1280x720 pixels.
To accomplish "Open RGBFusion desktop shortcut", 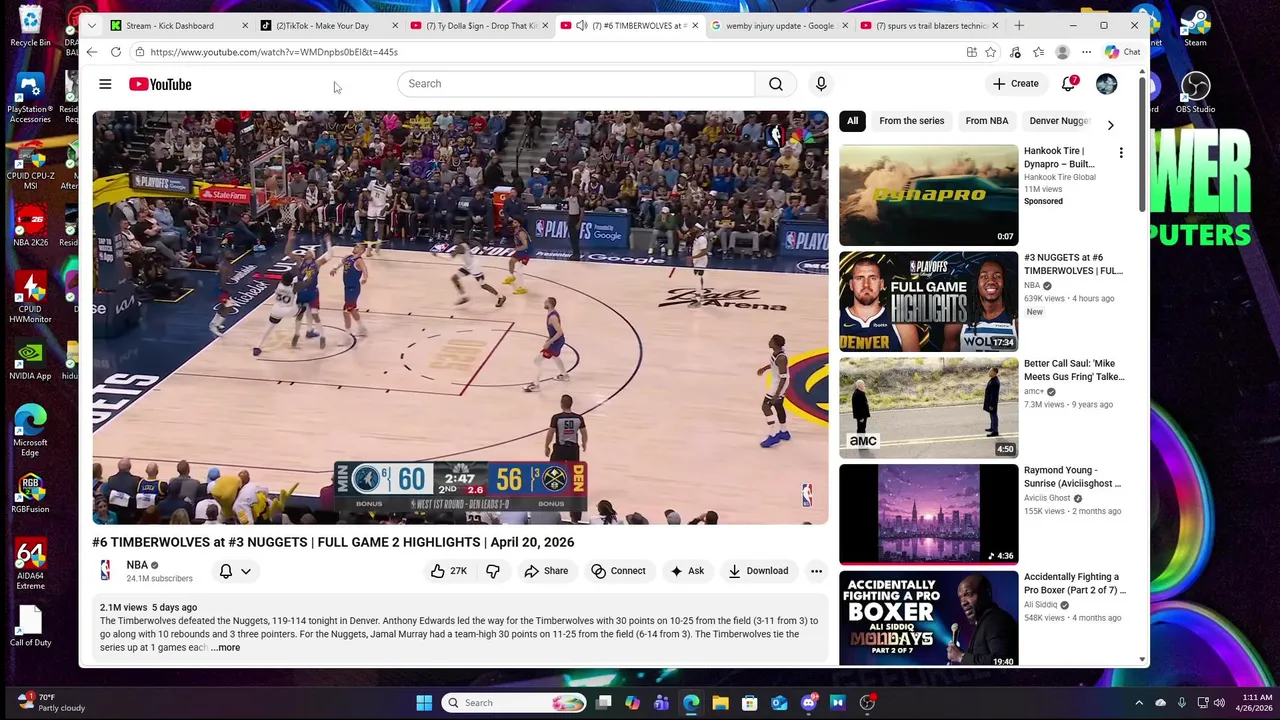I will pyautogui.click(x=31, y=493).
